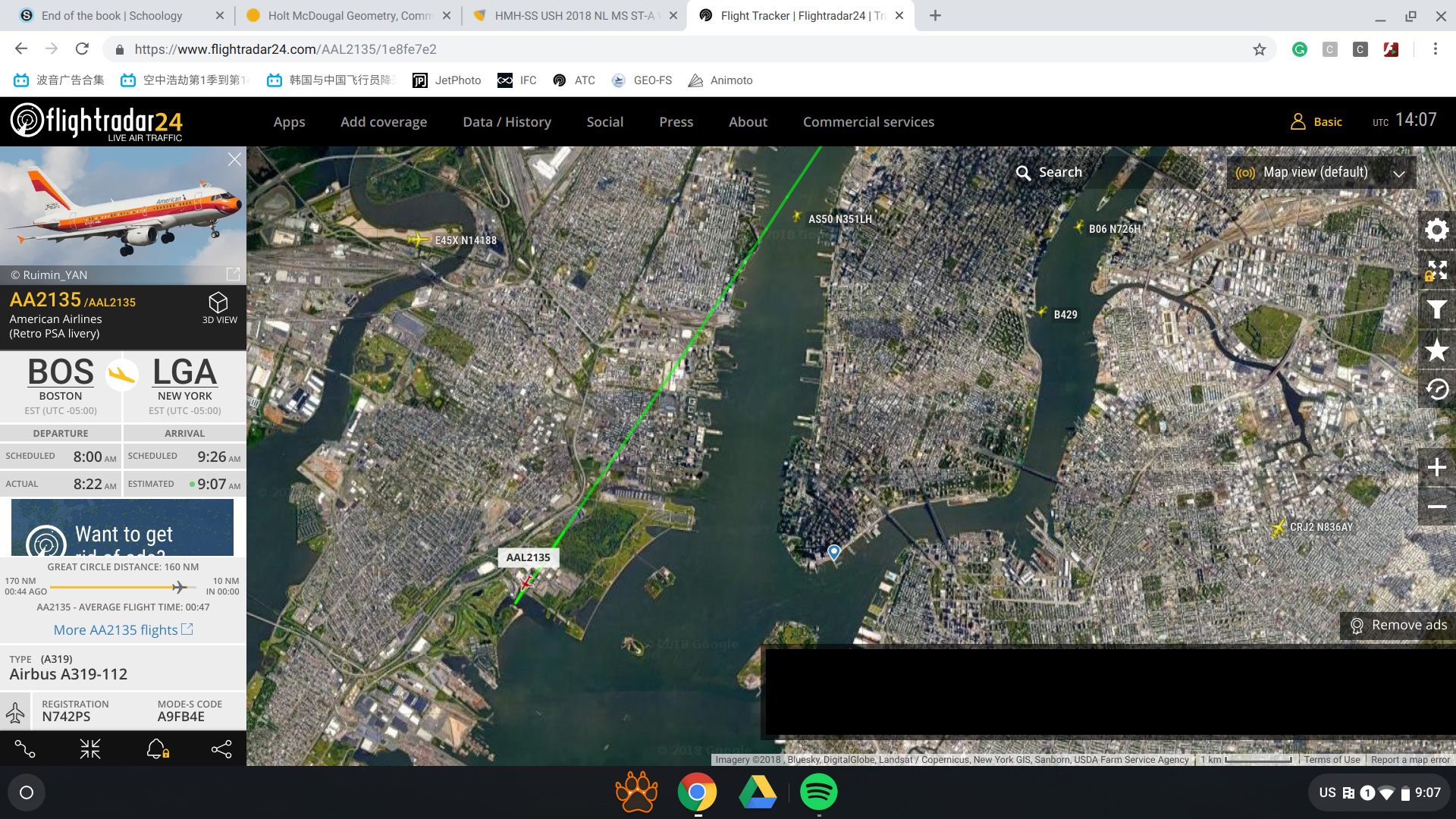
Task: Open the Data / History menu
Action: pos(507,122)
